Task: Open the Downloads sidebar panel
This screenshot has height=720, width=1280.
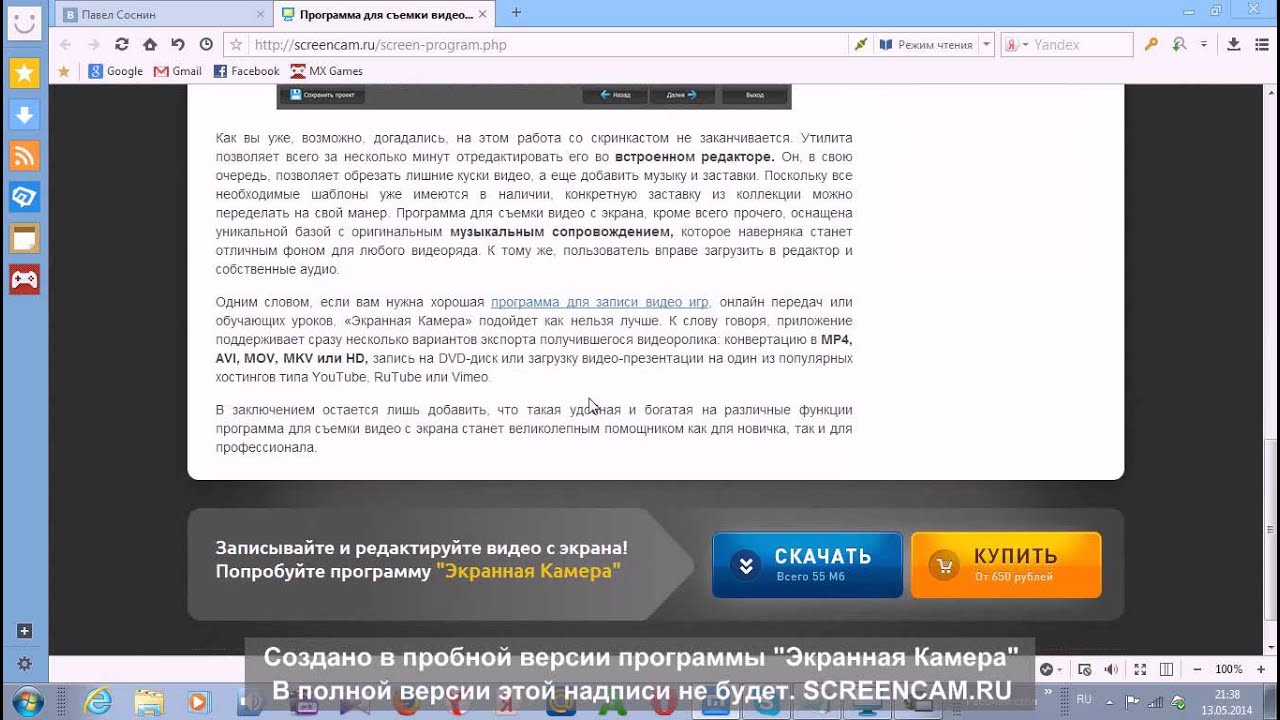Action: click(x=24, y=114)
